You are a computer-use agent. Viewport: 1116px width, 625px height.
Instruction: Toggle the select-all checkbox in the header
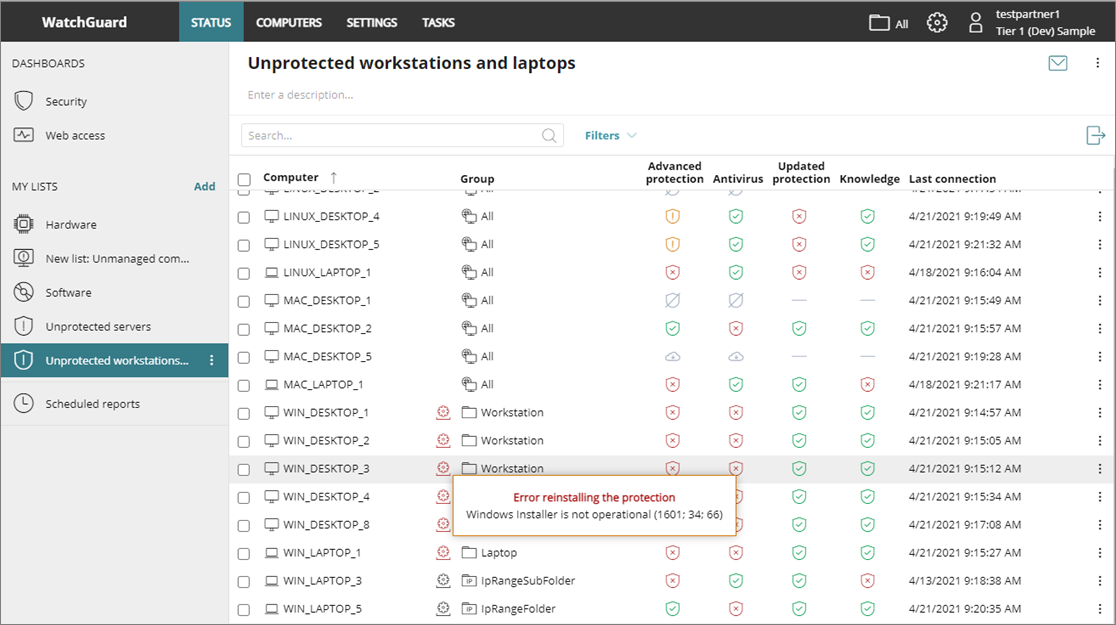(x=244, y=178)
